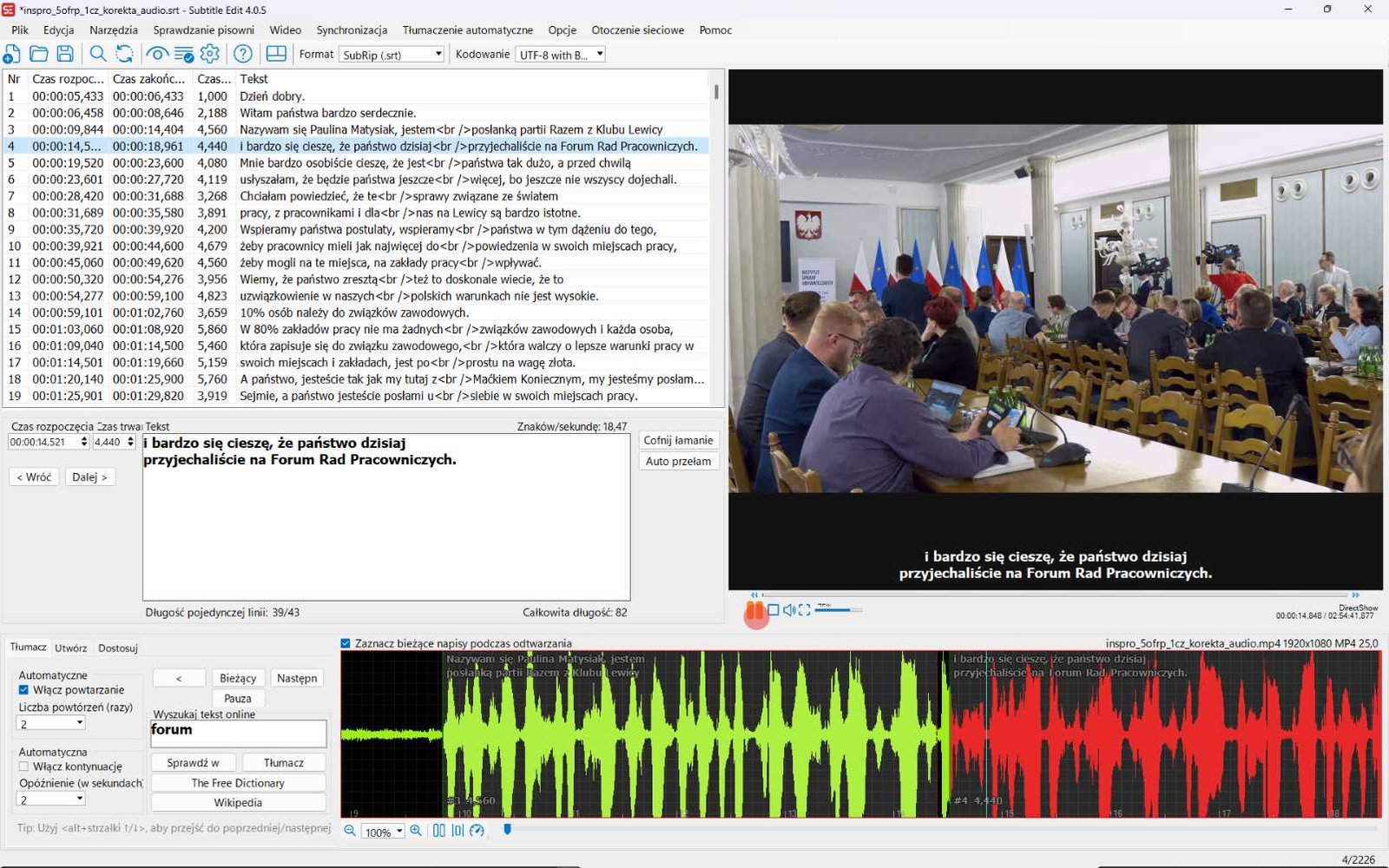Toggle layout panels icon in toolbar
Image resolution: width=1389 pixels, height=868 pixels.
click(x=276, y=54)
